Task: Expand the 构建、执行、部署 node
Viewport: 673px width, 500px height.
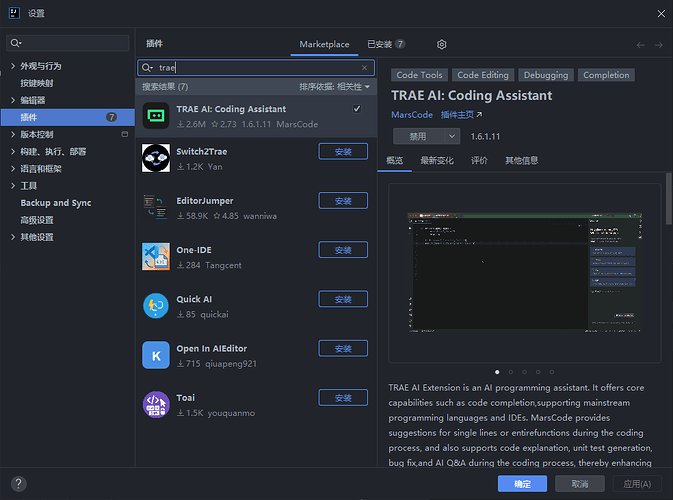Action: [13, 152]
